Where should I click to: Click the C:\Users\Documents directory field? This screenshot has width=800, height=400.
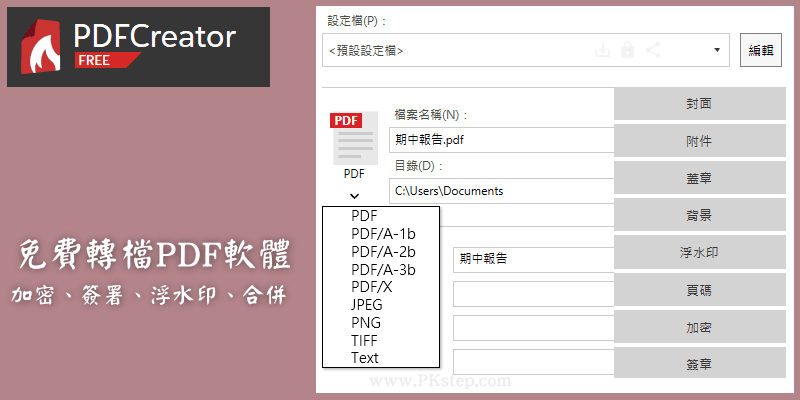click(x=502, y=191)
